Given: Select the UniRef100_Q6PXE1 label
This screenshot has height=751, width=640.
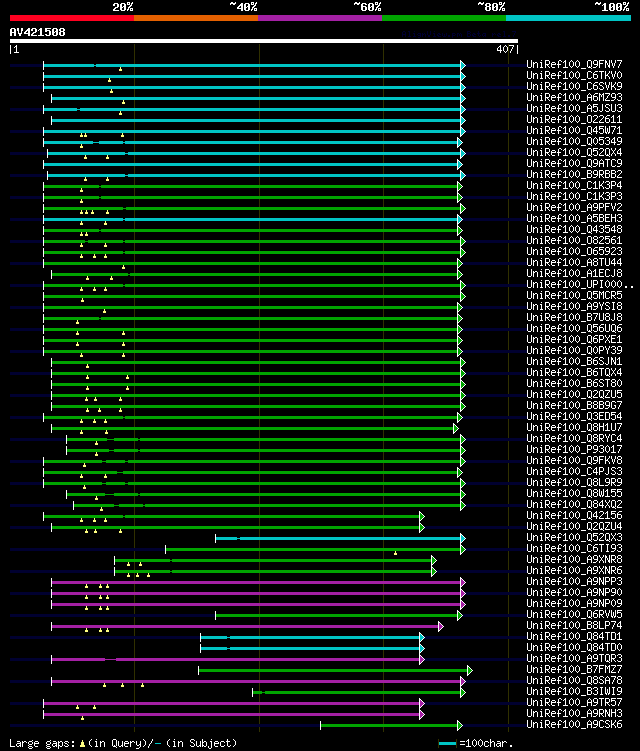Looking at the screenshot, I should 574,340.
